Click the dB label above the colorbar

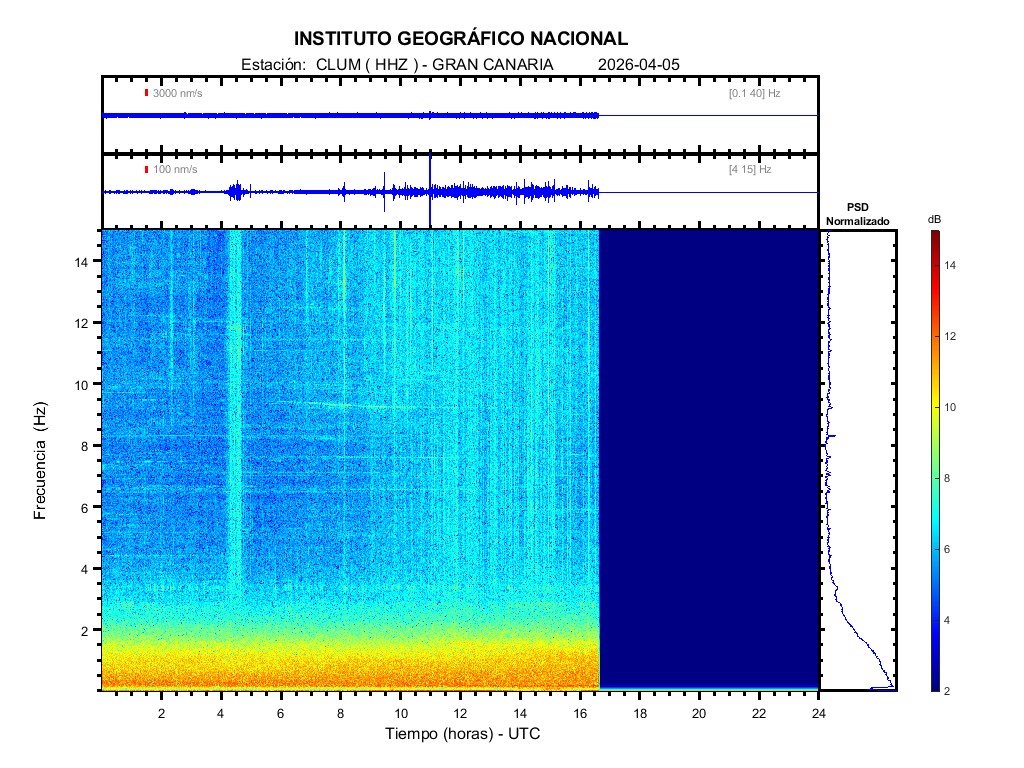click(934, 218)
